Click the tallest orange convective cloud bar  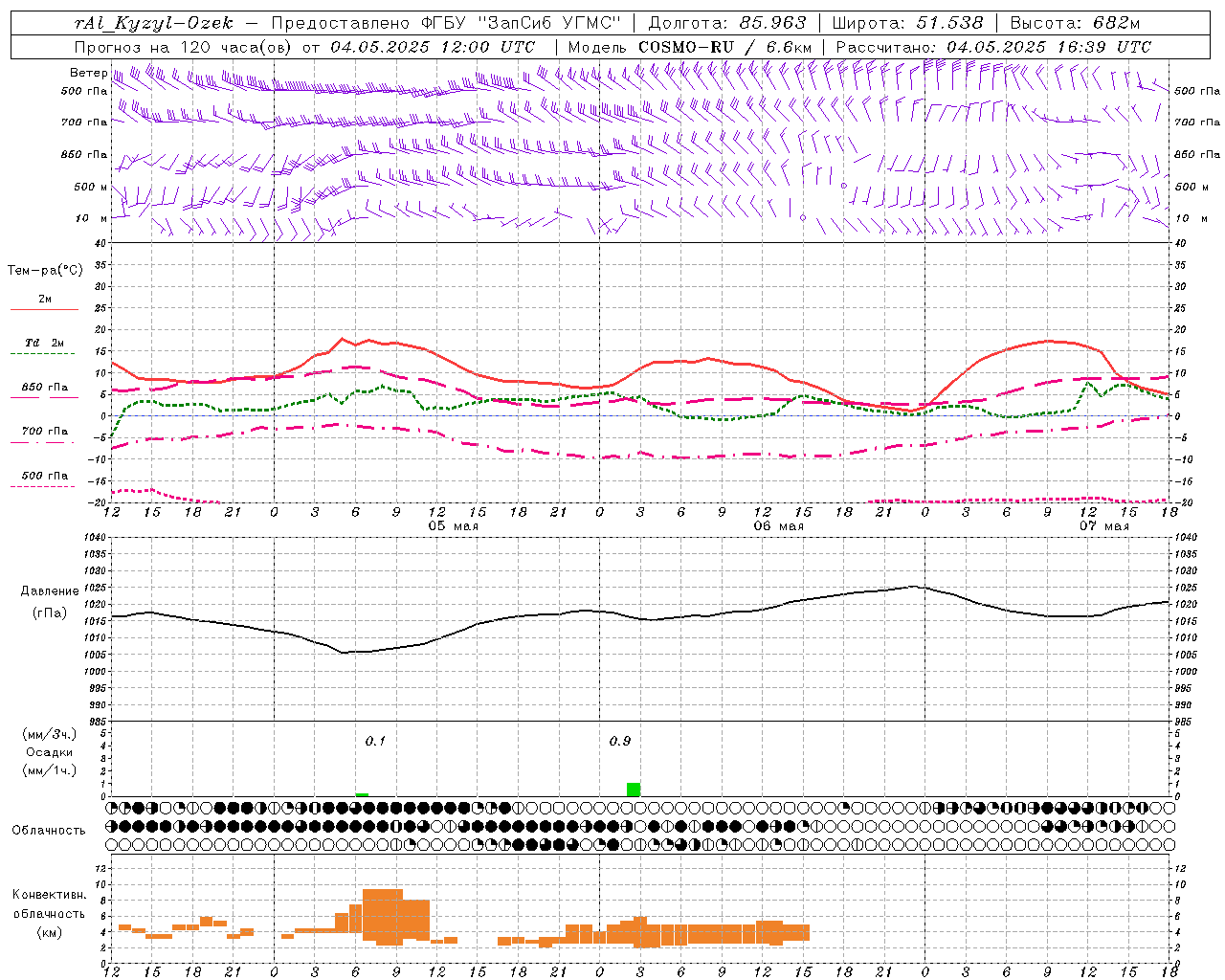click(x=383, y=917)
